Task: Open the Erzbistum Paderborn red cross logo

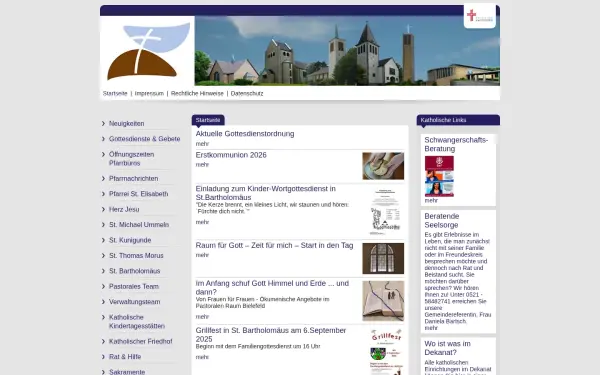Action: coord(479,16)
